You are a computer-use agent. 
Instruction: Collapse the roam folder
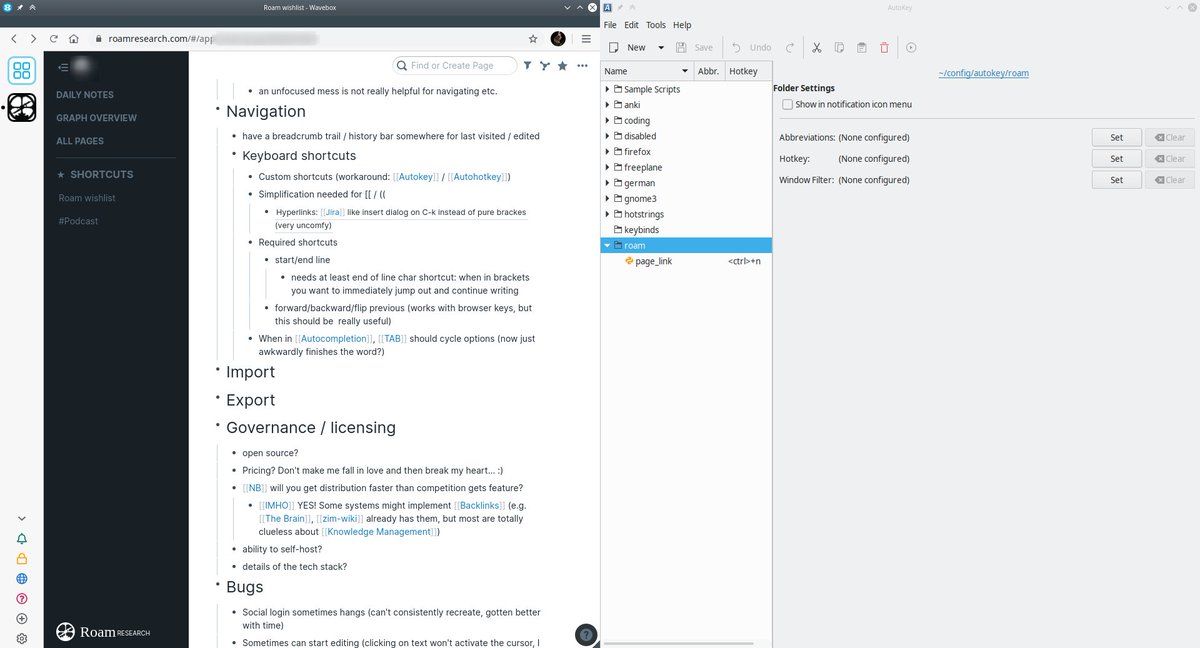pos(607,245)
